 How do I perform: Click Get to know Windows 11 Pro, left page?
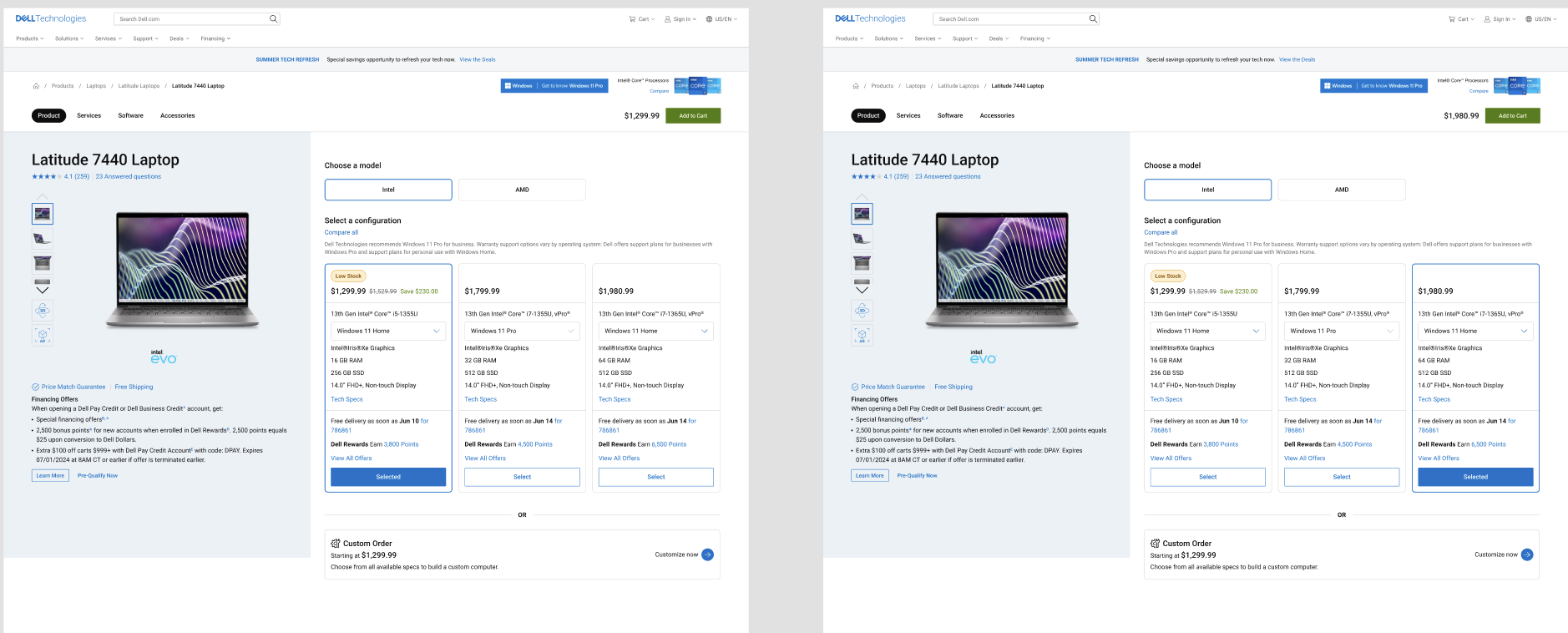point(572,85)
